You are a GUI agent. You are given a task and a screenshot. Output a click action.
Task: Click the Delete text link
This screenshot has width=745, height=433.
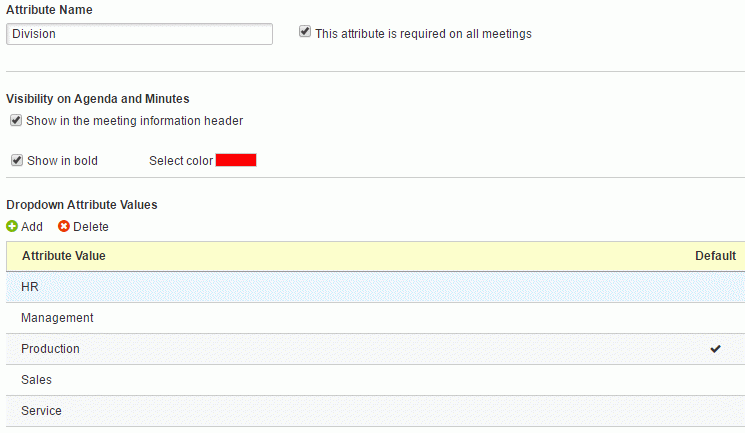(91, 227)
